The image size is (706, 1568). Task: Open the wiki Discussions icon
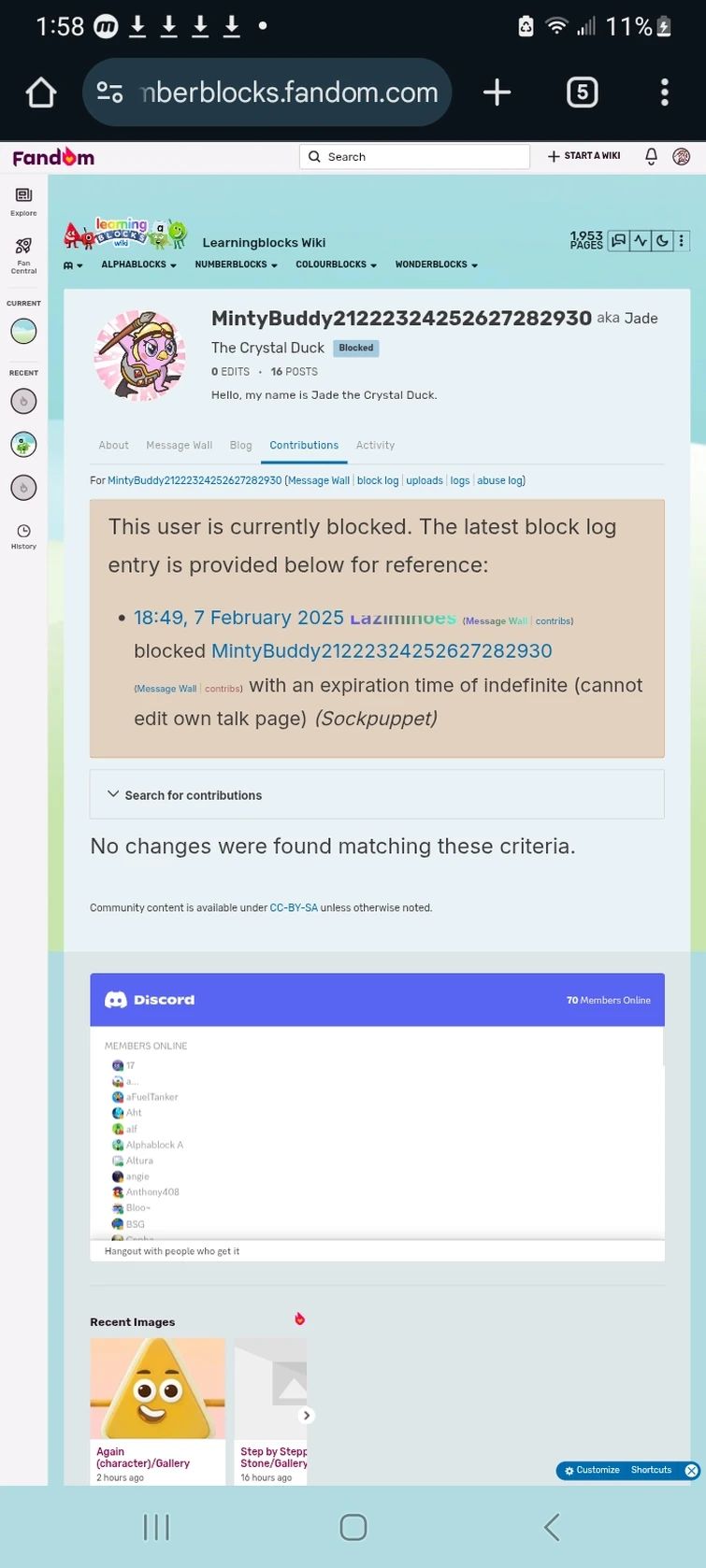[618, 241]
